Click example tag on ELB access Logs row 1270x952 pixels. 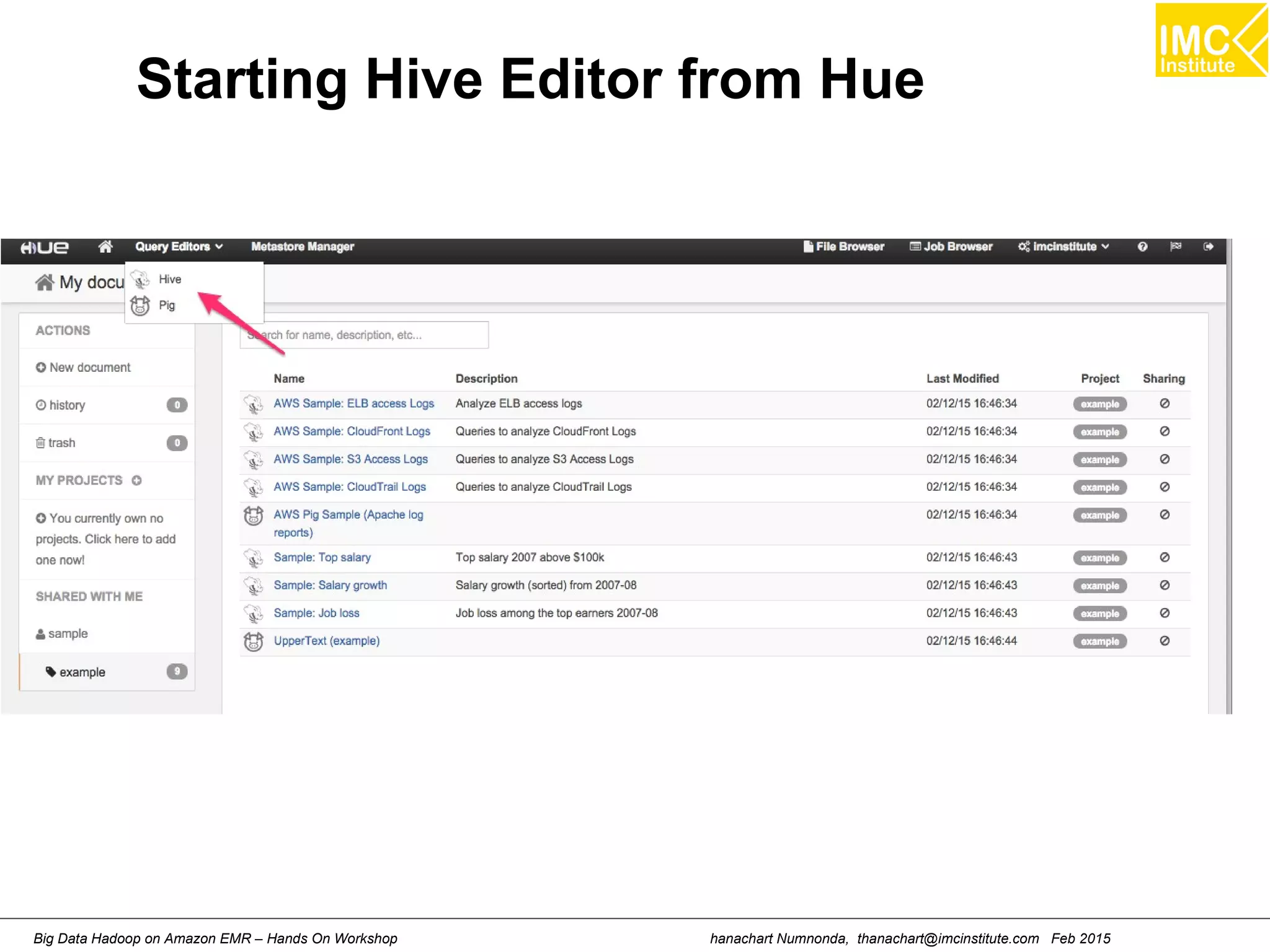pyautogui.click(x=1100, y=404)
